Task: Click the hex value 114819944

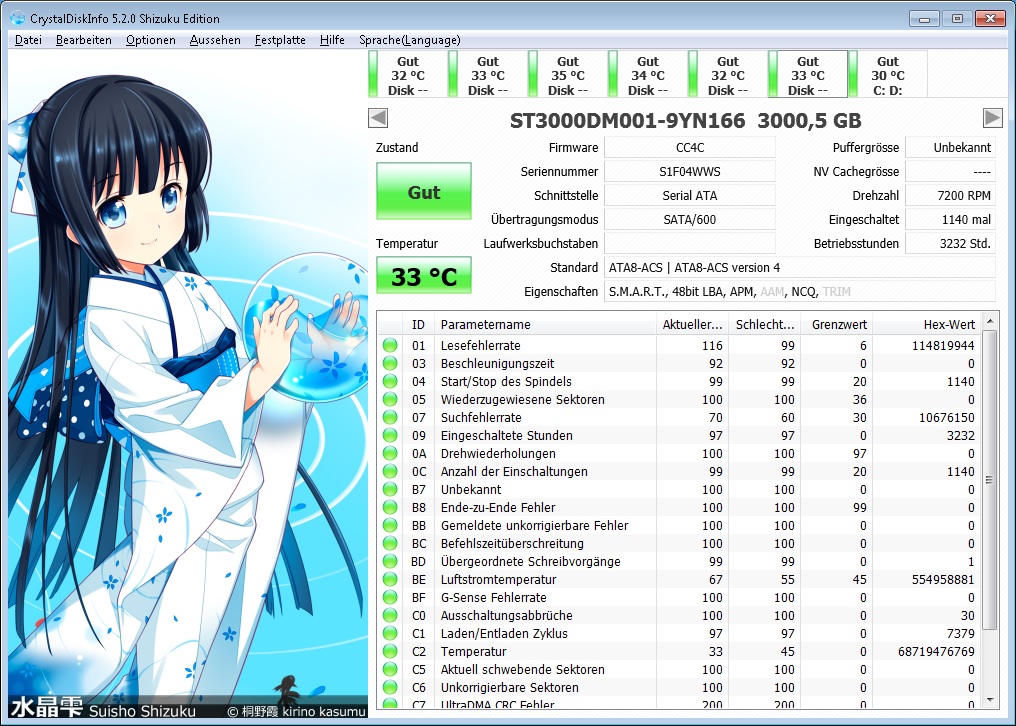Action: [x=943, y=345]
